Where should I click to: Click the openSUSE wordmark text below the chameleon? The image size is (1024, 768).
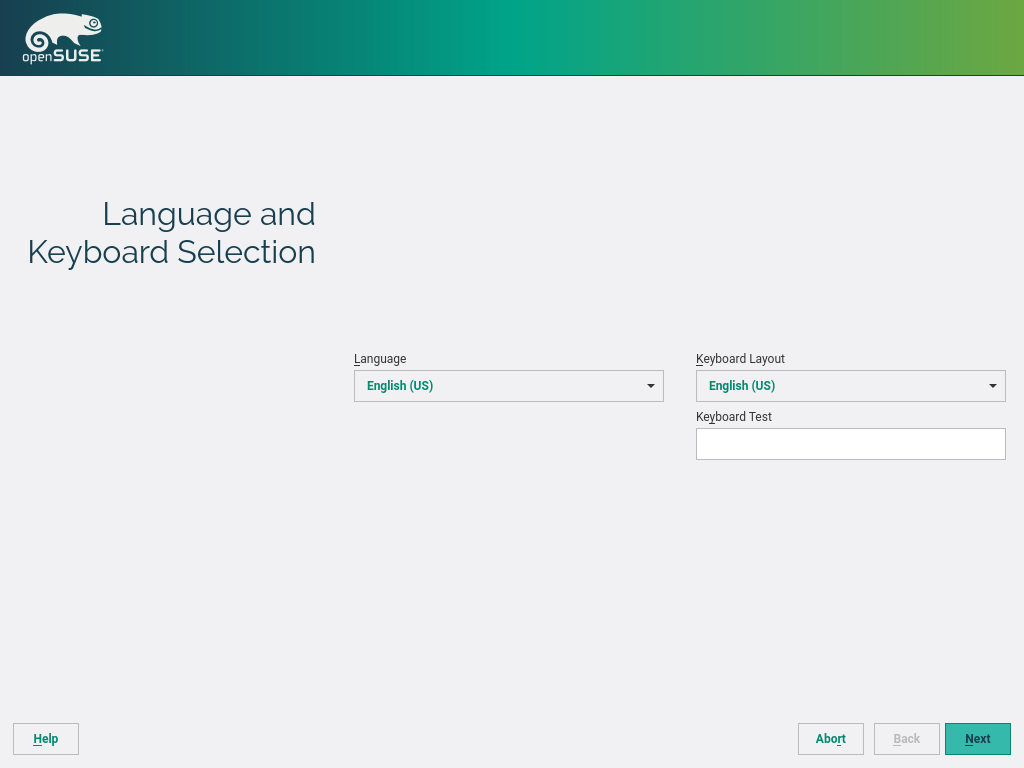pyautogui.click(x=62, y=57)
